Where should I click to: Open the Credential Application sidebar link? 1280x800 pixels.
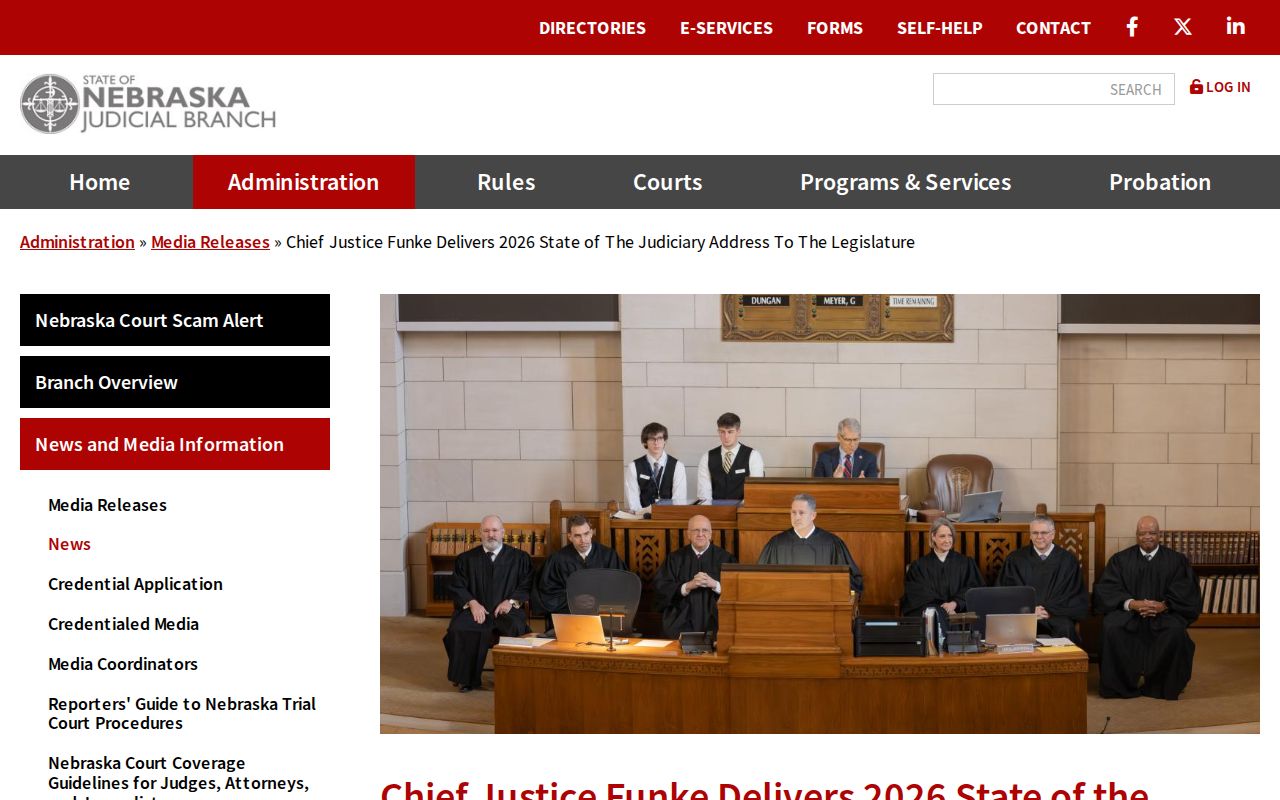click(135, 584)
